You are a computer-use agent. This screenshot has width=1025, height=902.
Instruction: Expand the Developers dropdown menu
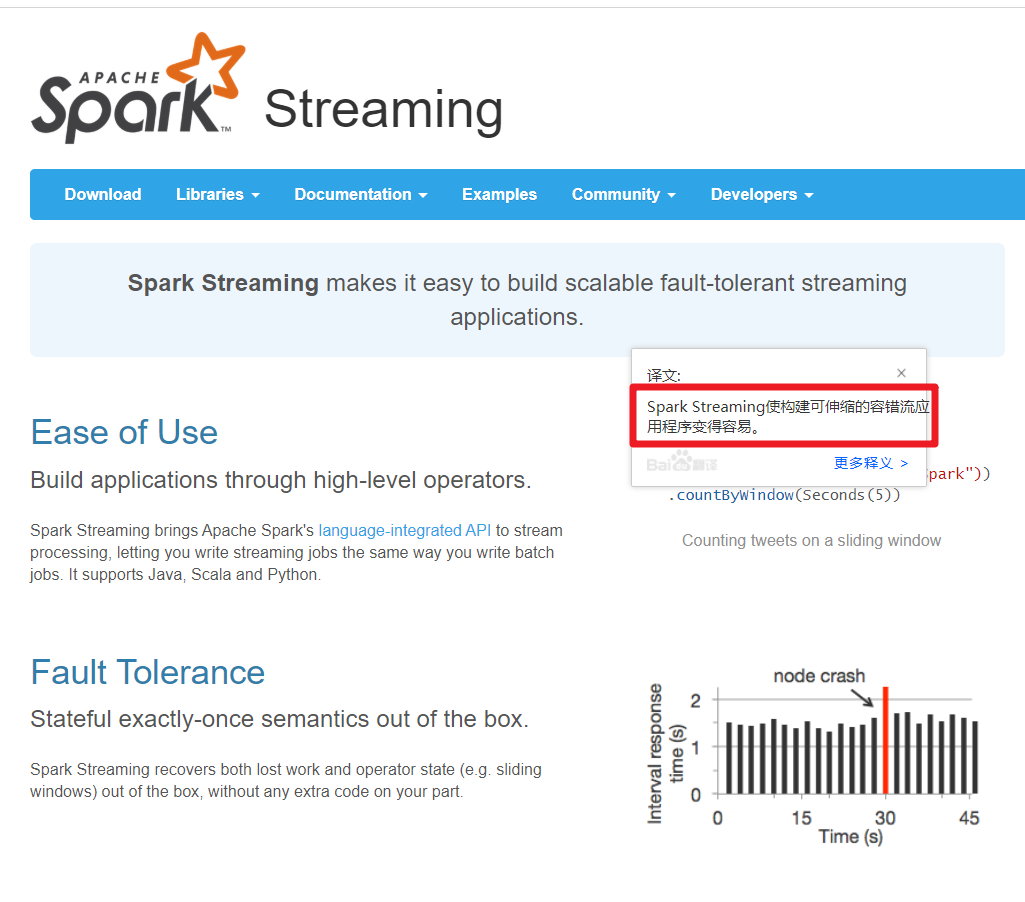pos(762,194)
